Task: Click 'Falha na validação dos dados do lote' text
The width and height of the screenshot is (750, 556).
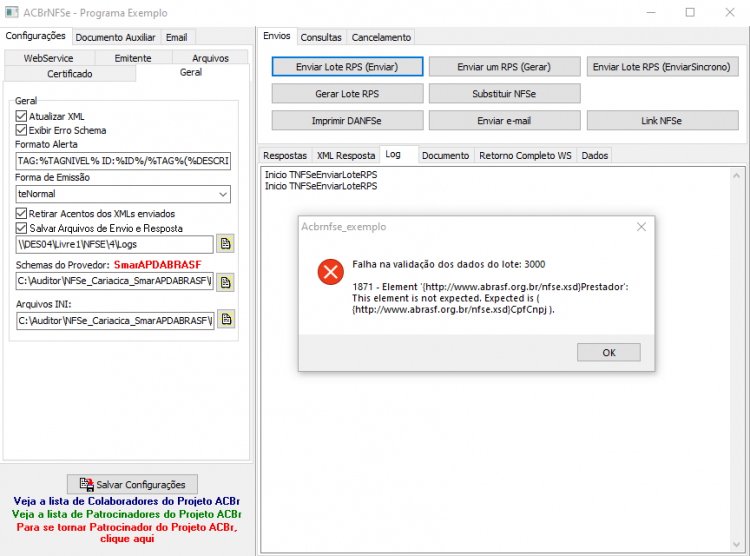Action: click(x=449, y=264)
